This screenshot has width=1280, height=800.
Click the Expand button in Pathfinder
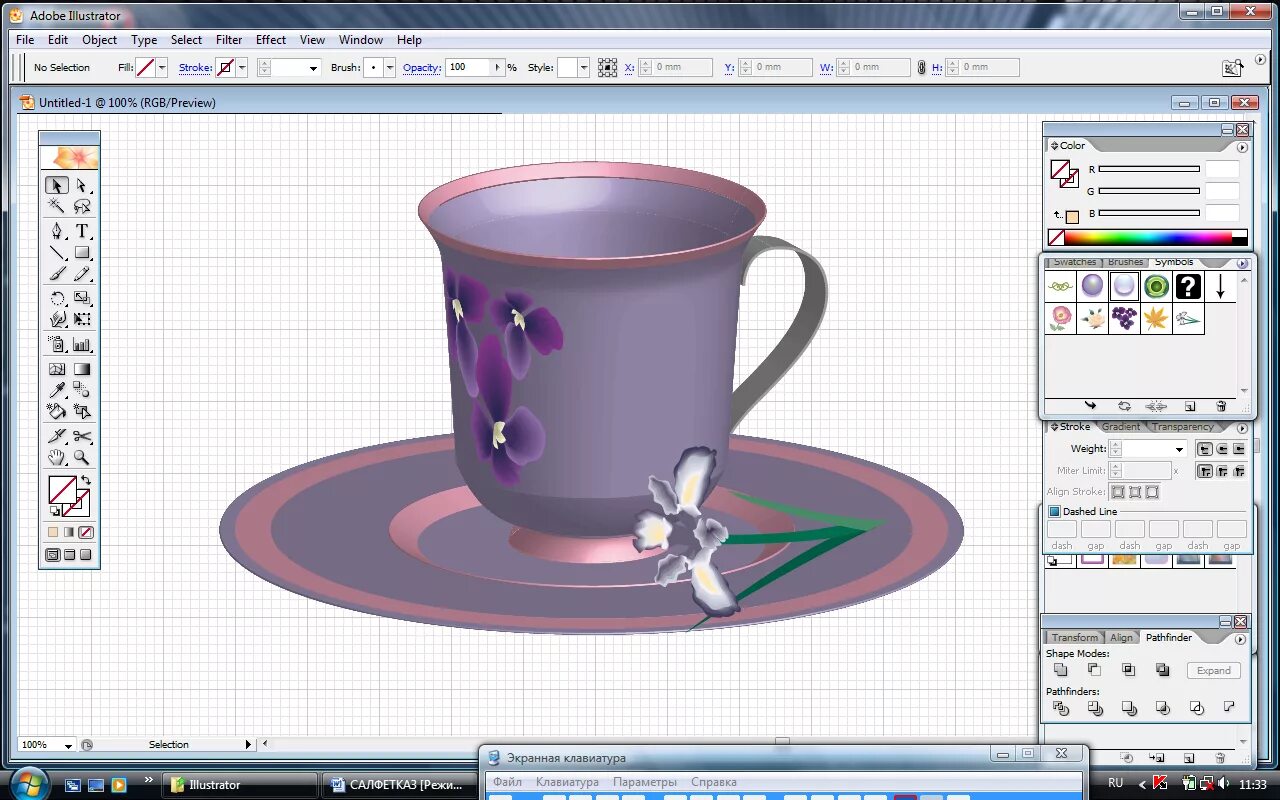(x=1214, y=670)
